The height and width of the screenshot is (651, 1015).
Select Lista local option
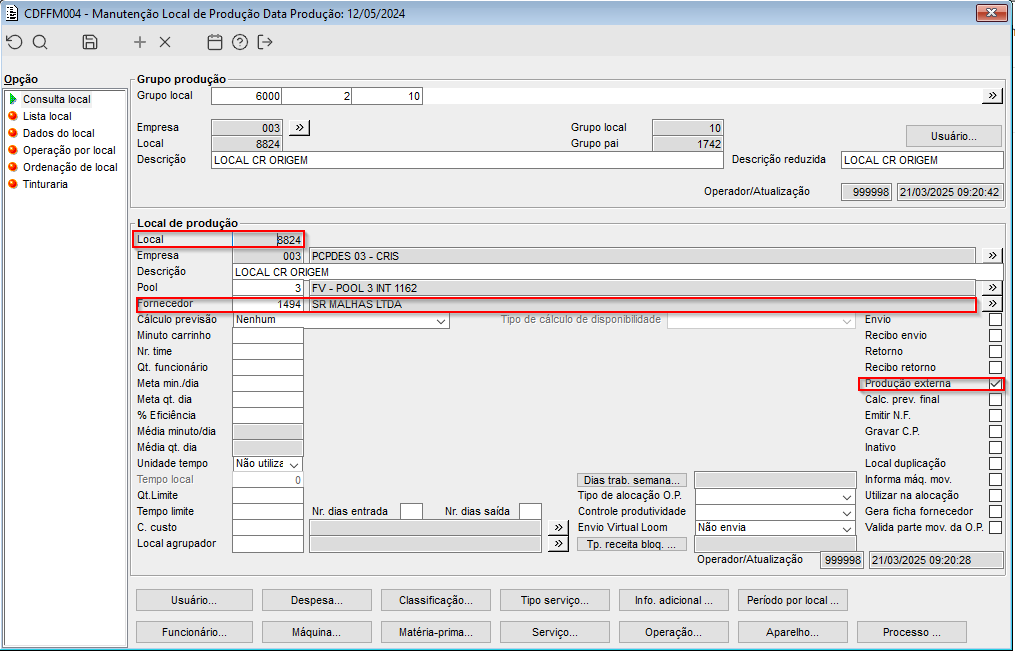pyautogui.click(x=47, y=116)
